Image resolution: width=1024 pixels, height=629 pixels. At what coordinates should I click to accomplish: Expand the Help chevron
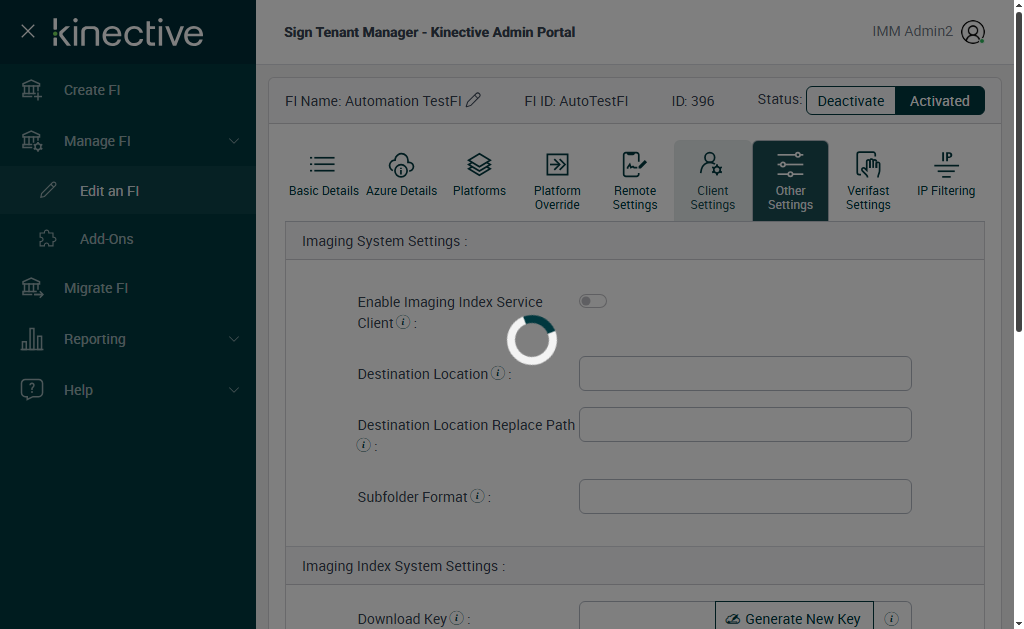234,390
